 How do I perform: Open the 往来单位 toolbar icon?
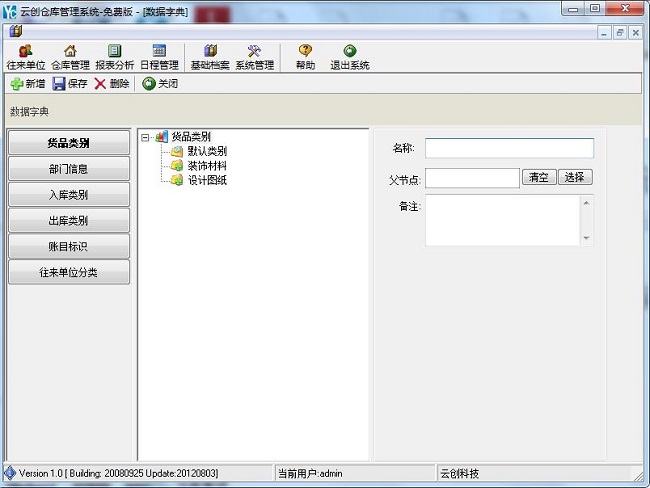tap(26, 51)
